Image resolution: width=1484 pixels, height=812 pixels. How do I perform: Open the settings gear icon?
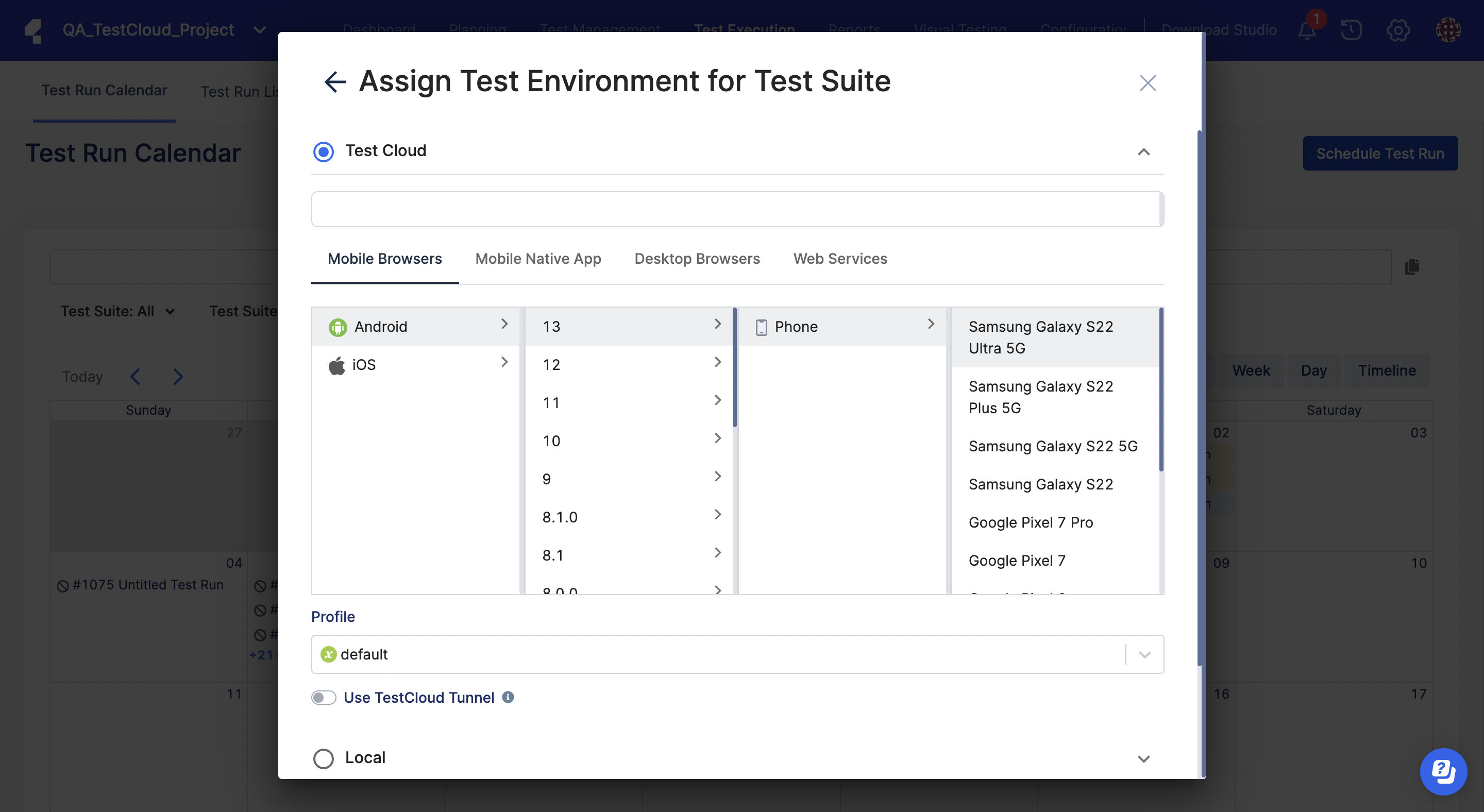click(x=1397, y=29)
